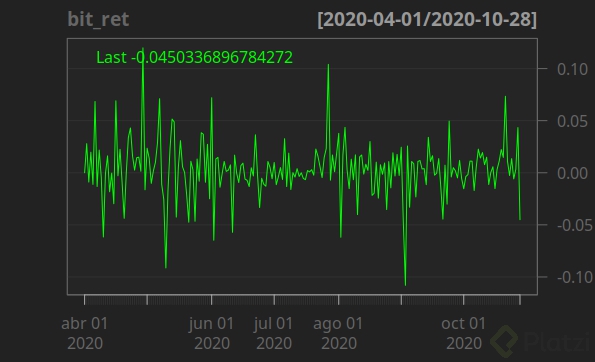Image resolution: width=595 pixels, height=362 pixels.
Task: Click the 0.05 y-axis label
Action: tap(572, 121)
